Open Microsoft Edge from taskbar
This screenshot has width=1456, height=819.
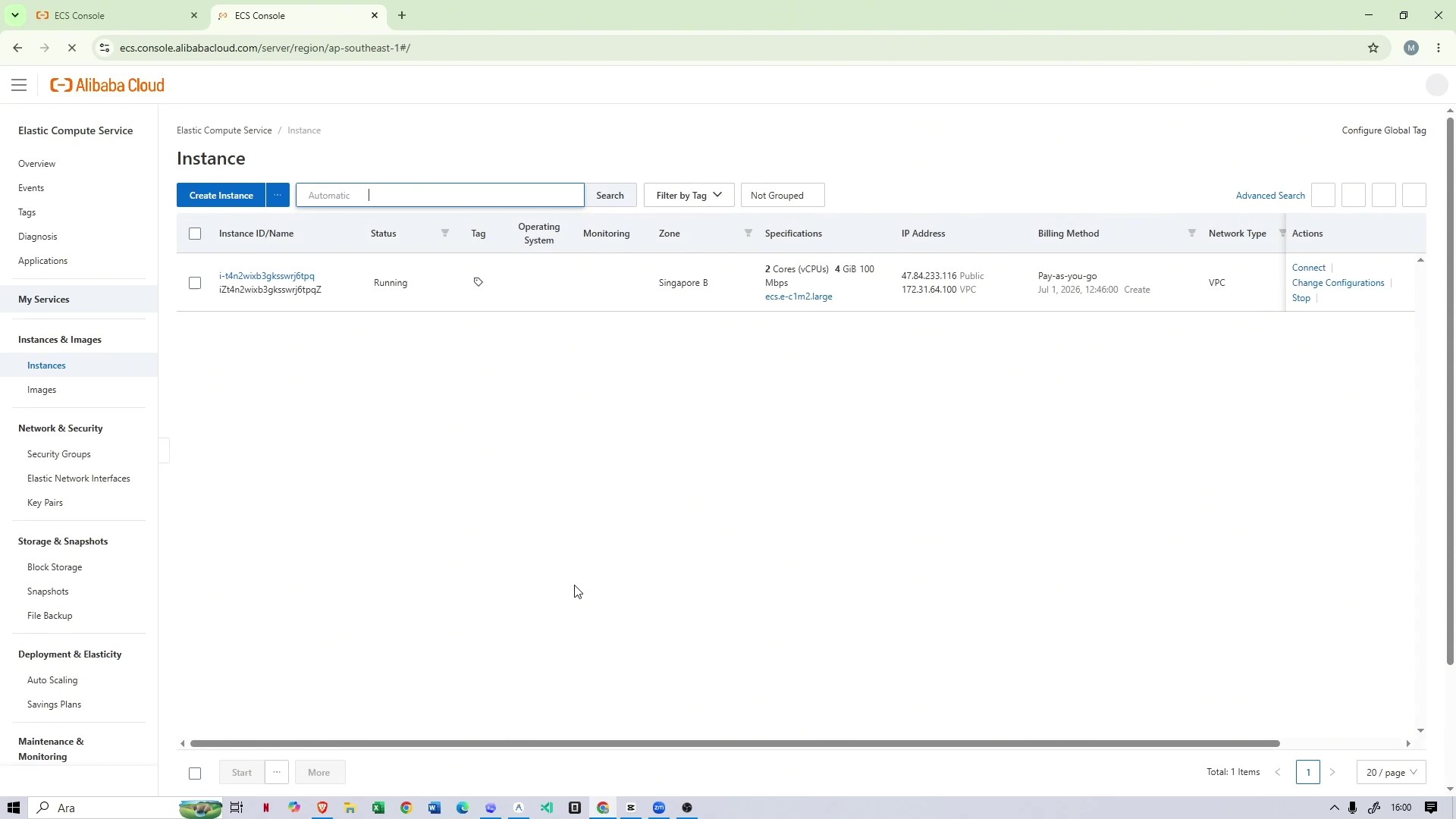tap(463, 808)
